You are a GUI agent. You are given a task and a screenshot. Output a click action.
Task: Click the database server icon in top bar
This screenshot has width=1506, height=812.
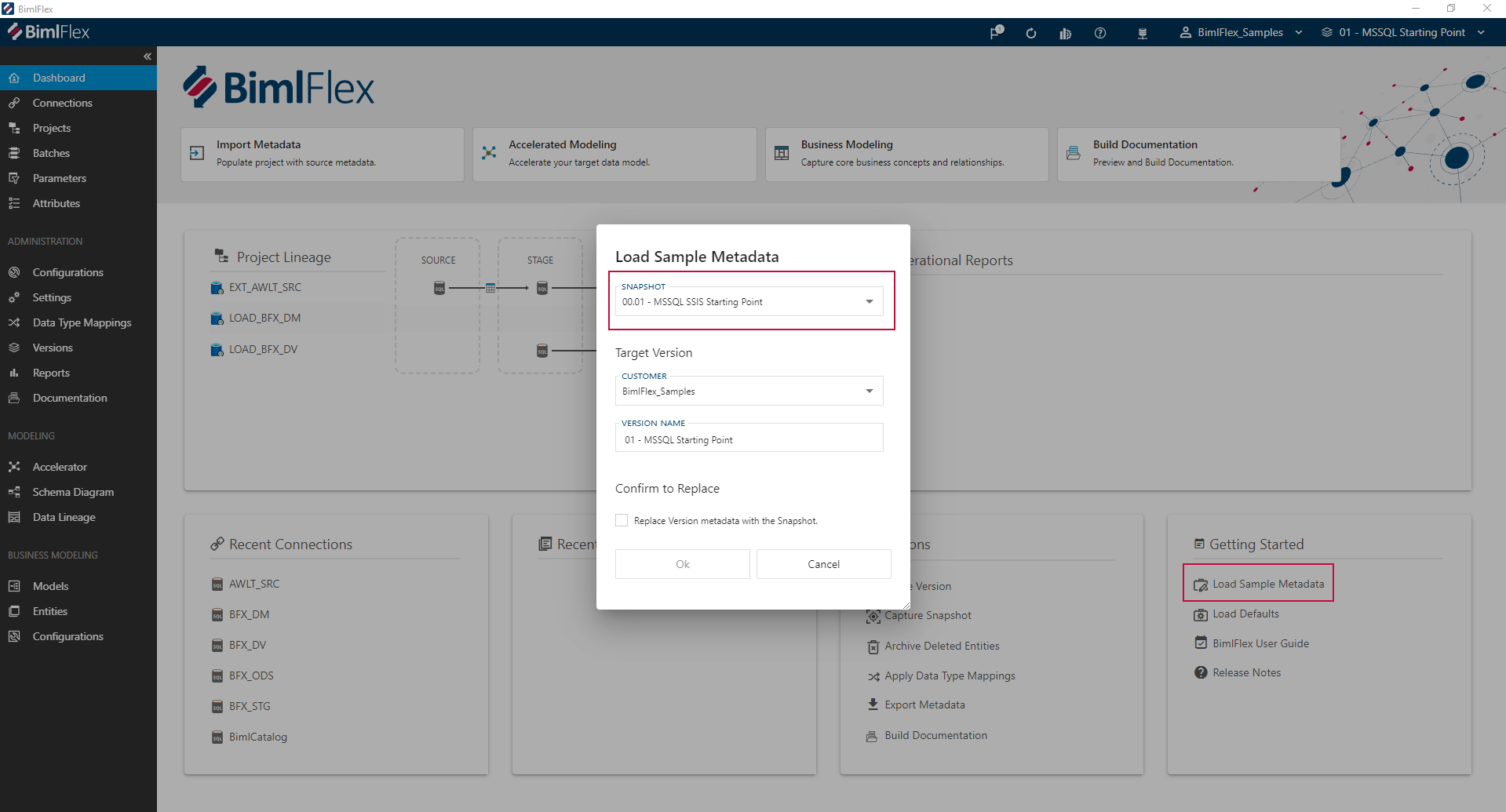pos(1143,33)
